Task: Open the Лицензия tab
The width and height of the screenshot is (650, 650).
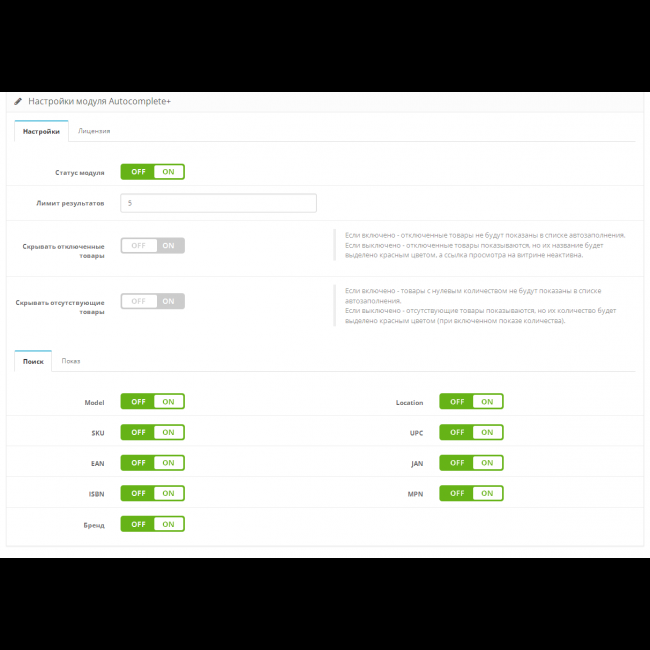Action: tap(94, 131)
